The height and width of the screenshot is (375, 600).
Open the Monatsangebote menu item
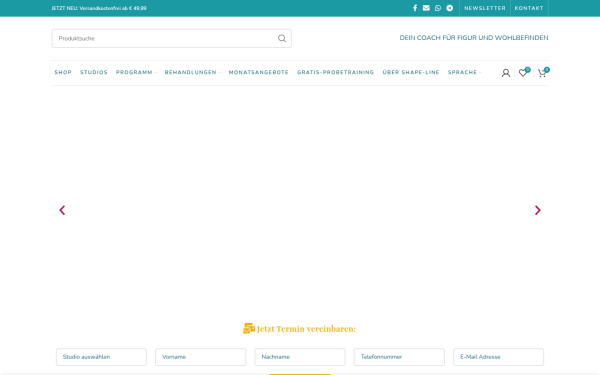pos(259,72)
